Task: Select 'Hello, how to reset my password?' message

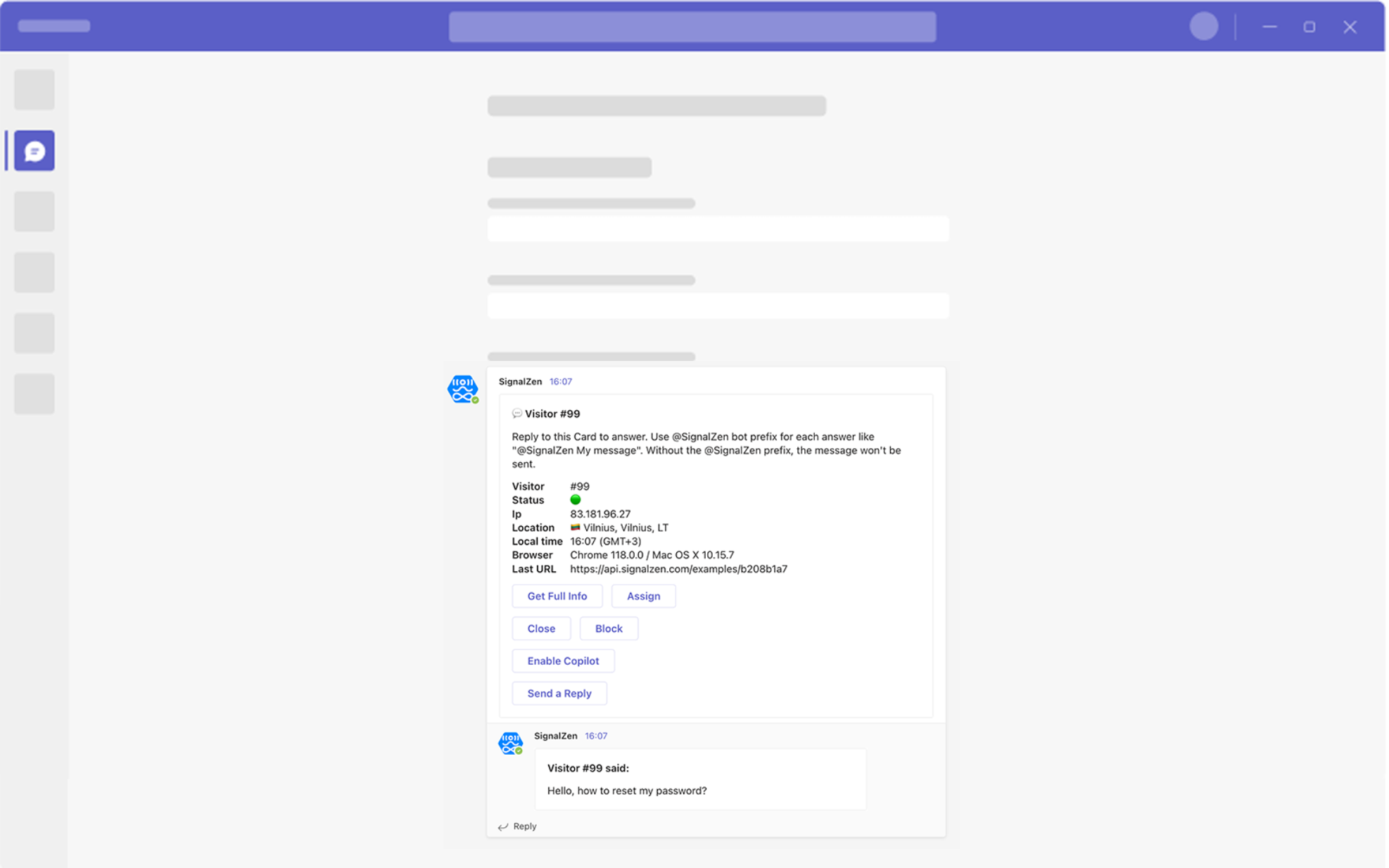Action: point(627,791)
